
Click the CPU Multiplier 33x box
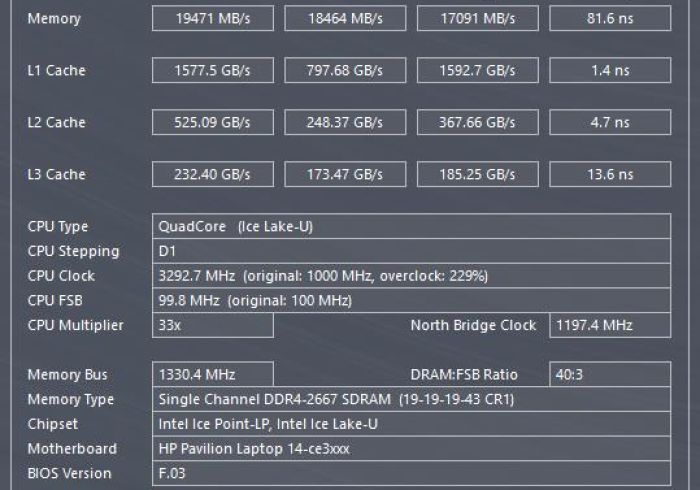coord(212,325)
